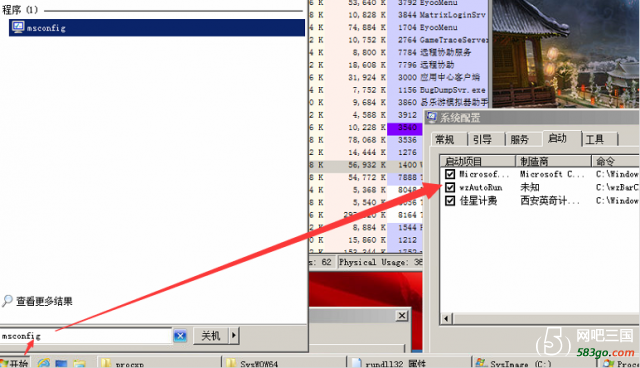Select the 7784 远程协助服务 process row
This screenshot has height=368, width=640.
(398, 52)
